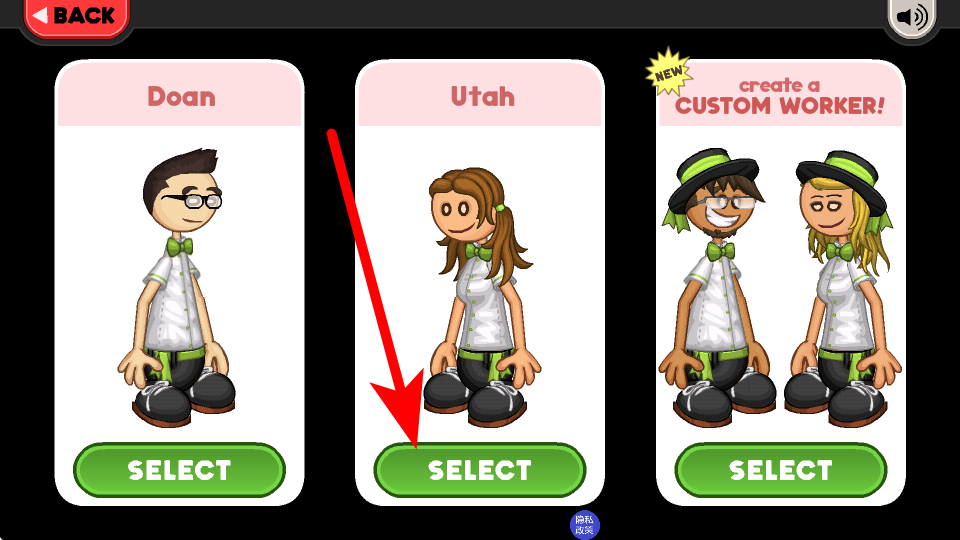Click Doan's character portrait
The height and width of the screenshot is (540, 960).
[x=178, y=287]
